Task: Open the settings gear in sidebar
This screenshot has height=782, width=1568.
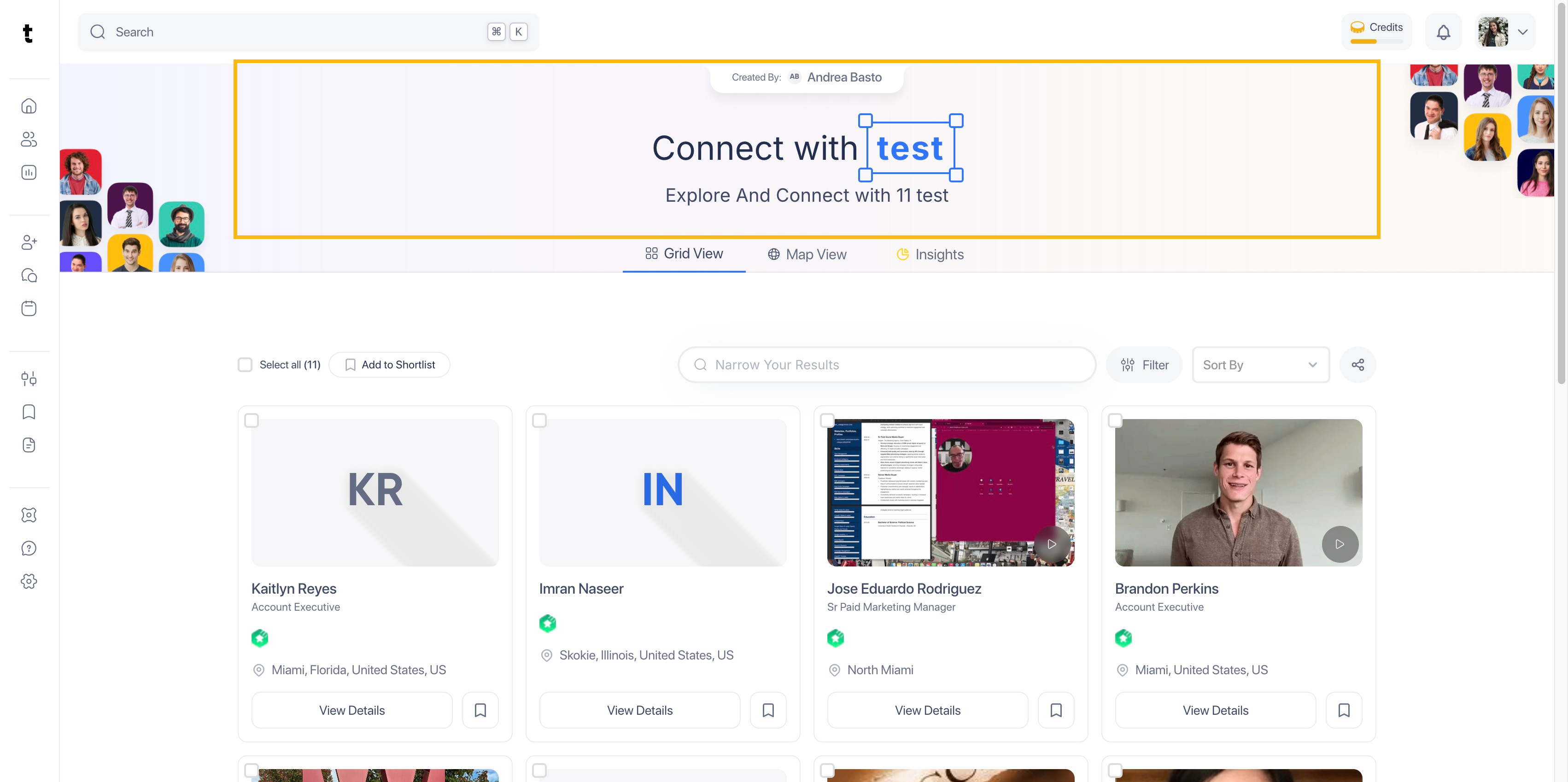Action: tap(29, 581)
